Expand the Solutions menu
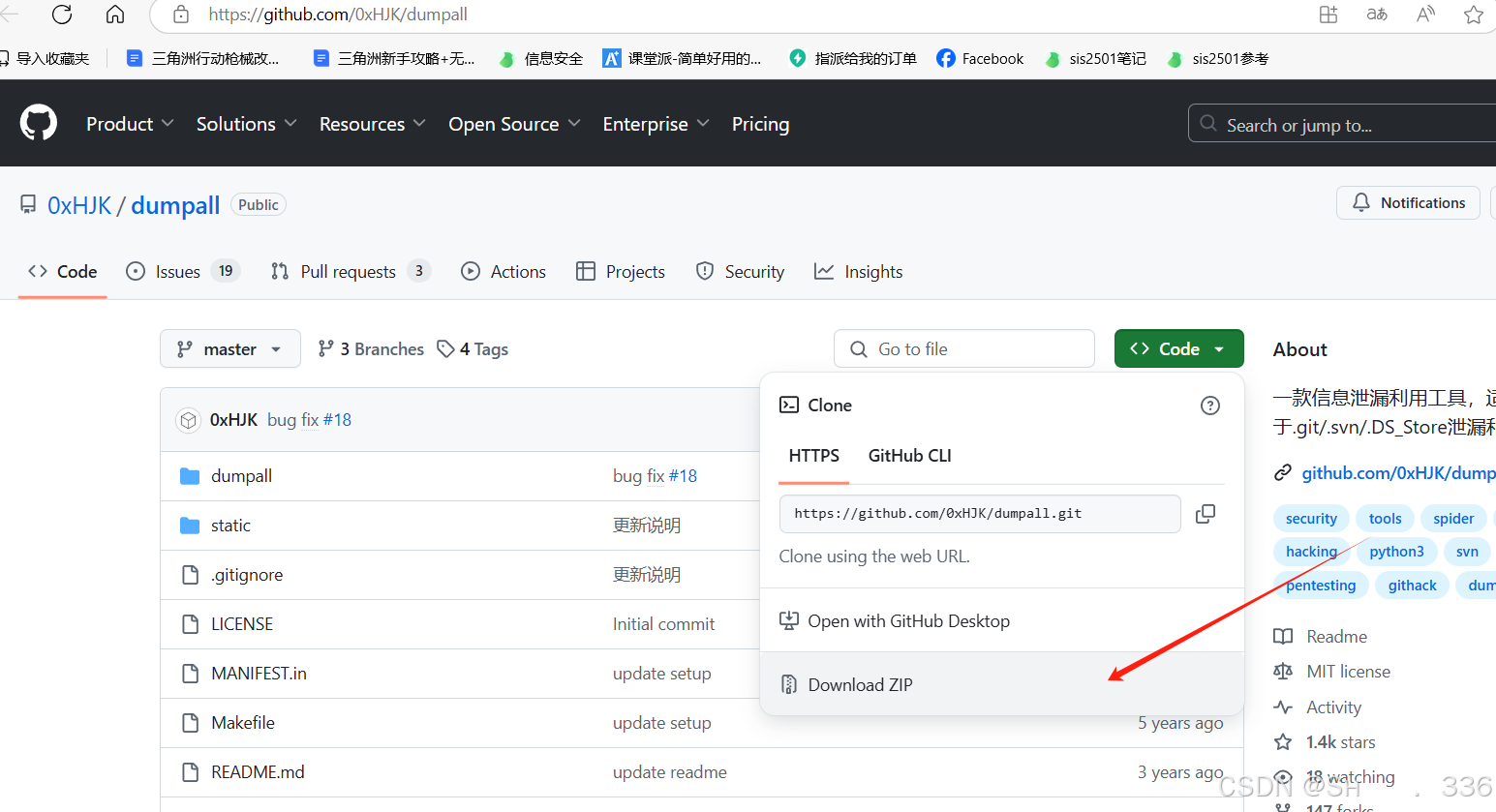This screenshot has width=1496, height=812. click(x=246, y=124)
